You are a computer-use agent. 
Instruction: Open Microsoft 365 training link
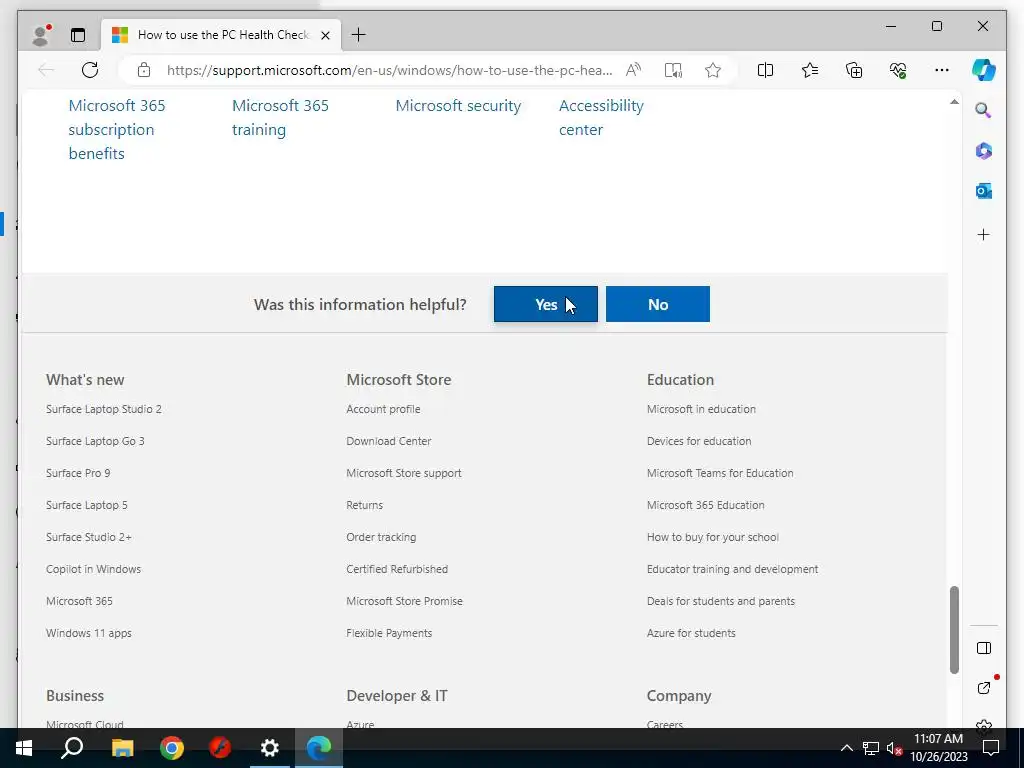click(280, 118)
